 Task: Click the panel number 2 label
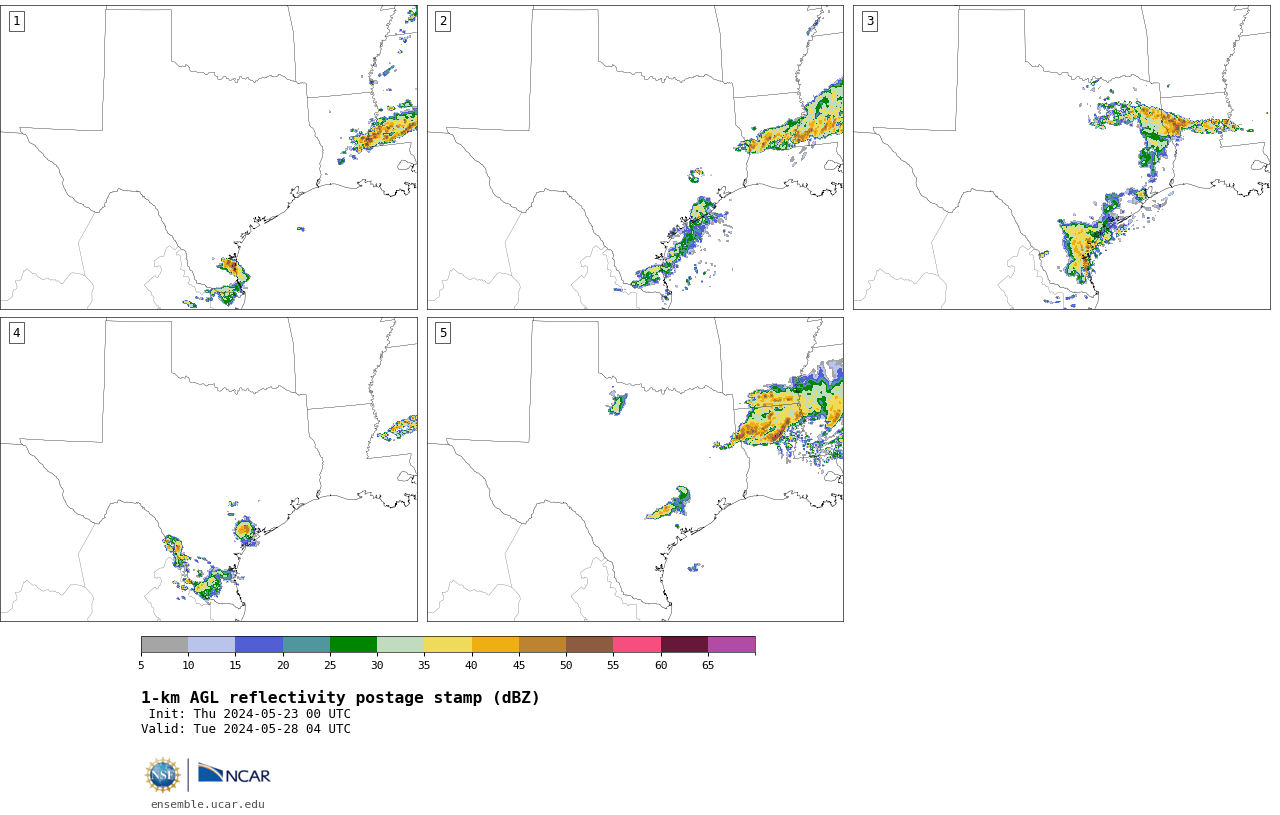[443, 21]
